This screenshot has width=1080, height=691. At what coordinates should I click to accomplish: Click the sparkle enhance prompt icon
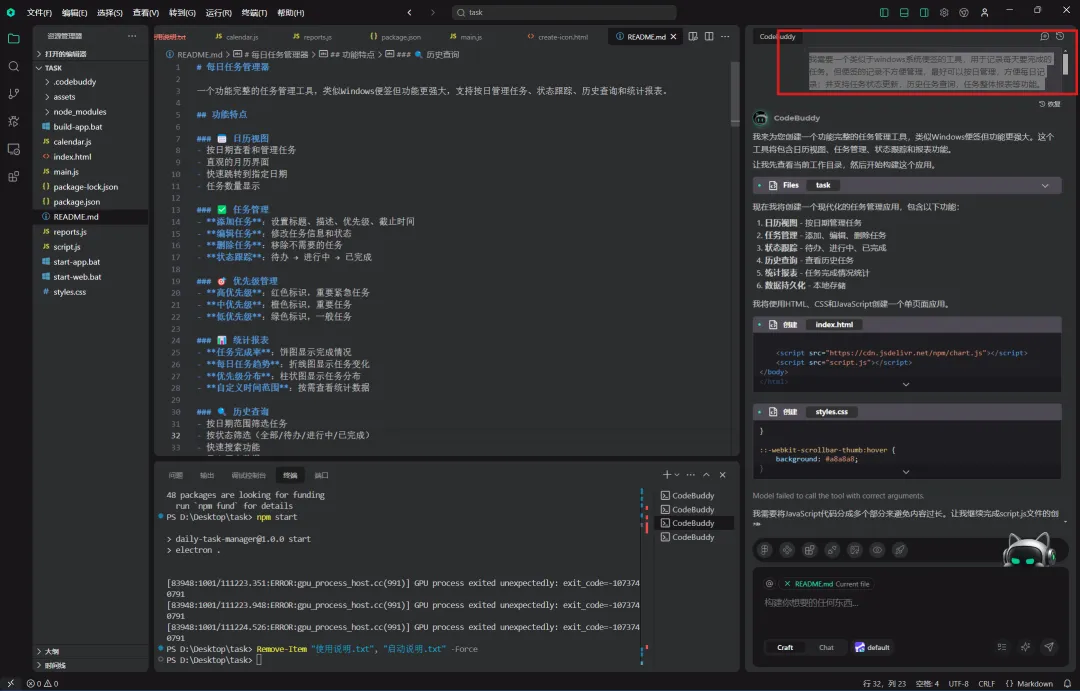tap(1026, 647)
